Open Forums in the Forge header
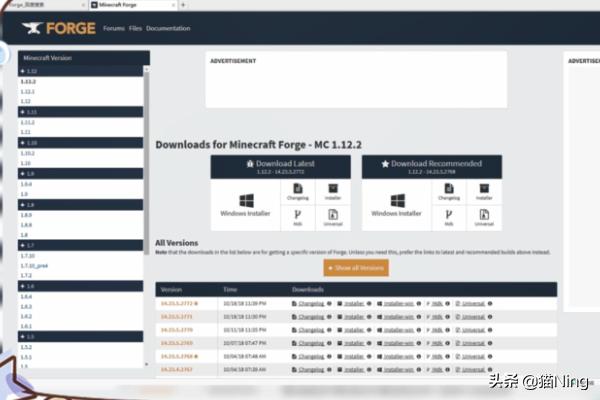This screenshot has width=600, height=400. point(114,28)
